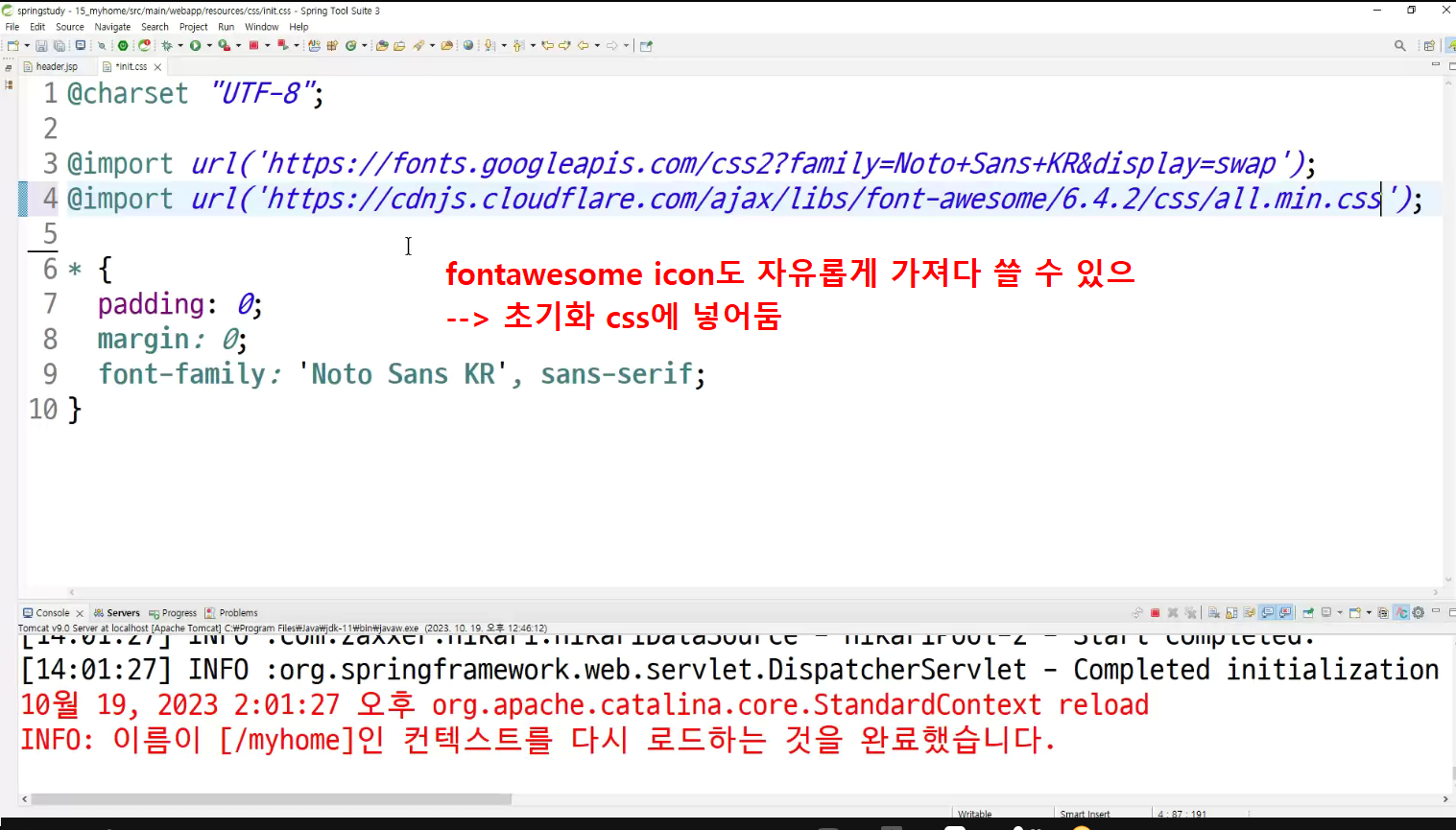Click the editor vertical scrollbar

point(1448,331)
